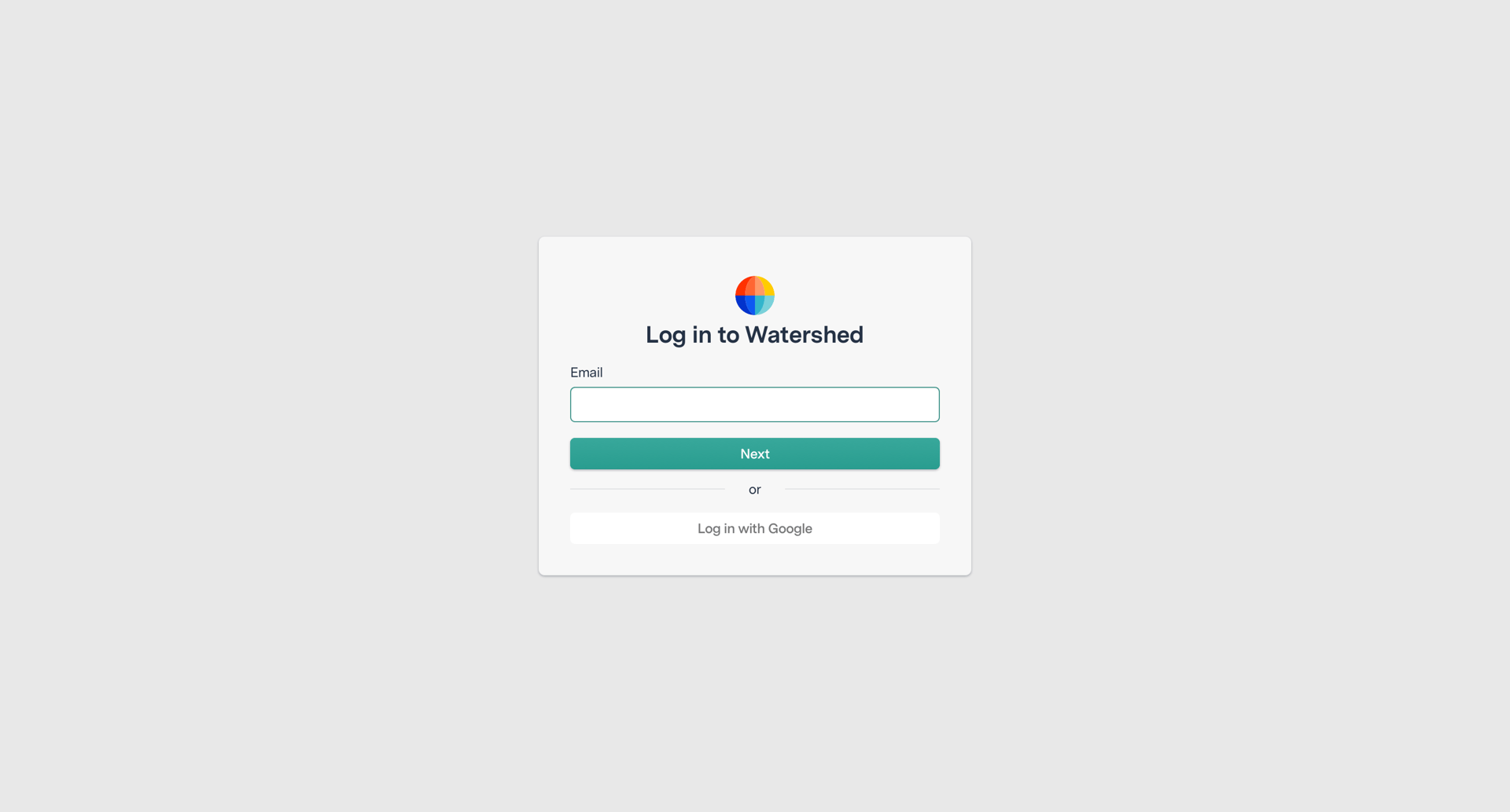The height and width of the screenshot is (812, 1510).
Task: Click the word "Google" in the login button
Action: click(790, 528)
